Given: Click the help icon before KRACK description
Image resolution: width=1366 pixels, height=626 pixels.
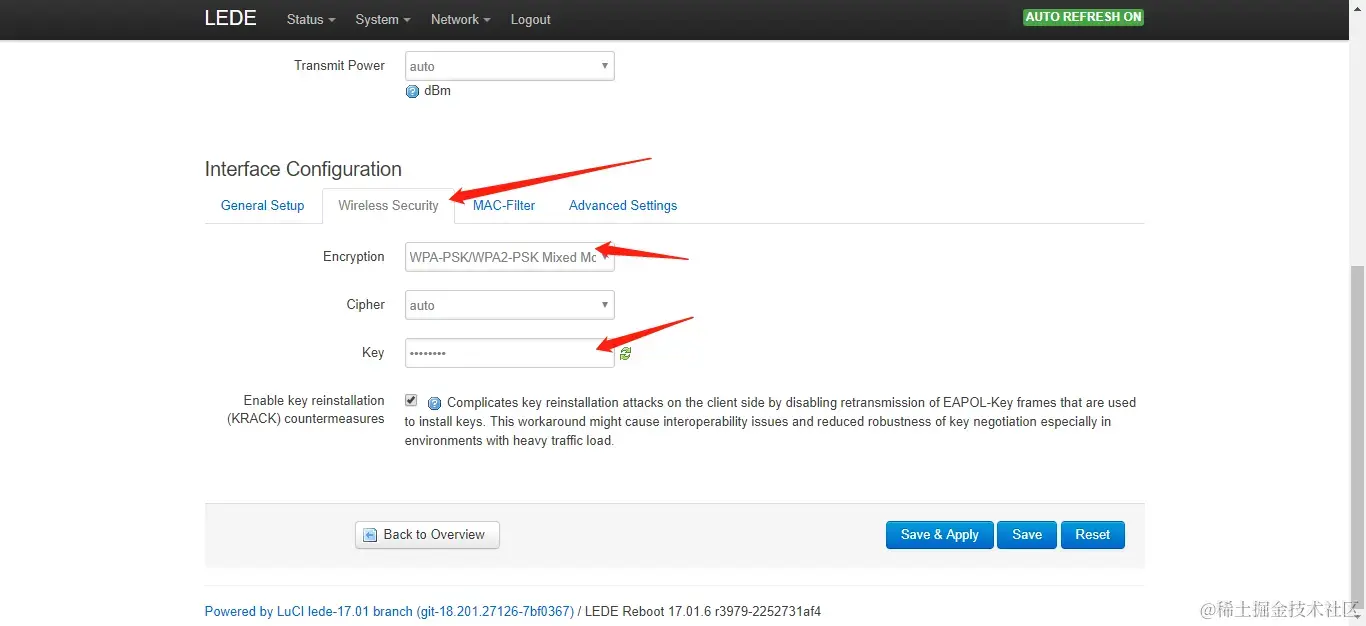Looking at the screenshot, I should click(434, 403).
